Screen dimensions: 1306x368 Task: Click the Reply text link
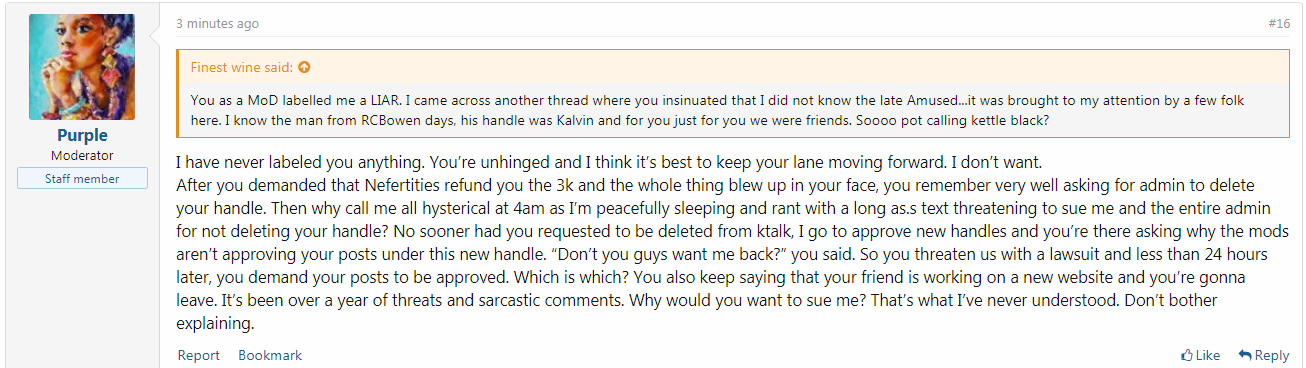pyautogui.click(x=1272, y=355)
